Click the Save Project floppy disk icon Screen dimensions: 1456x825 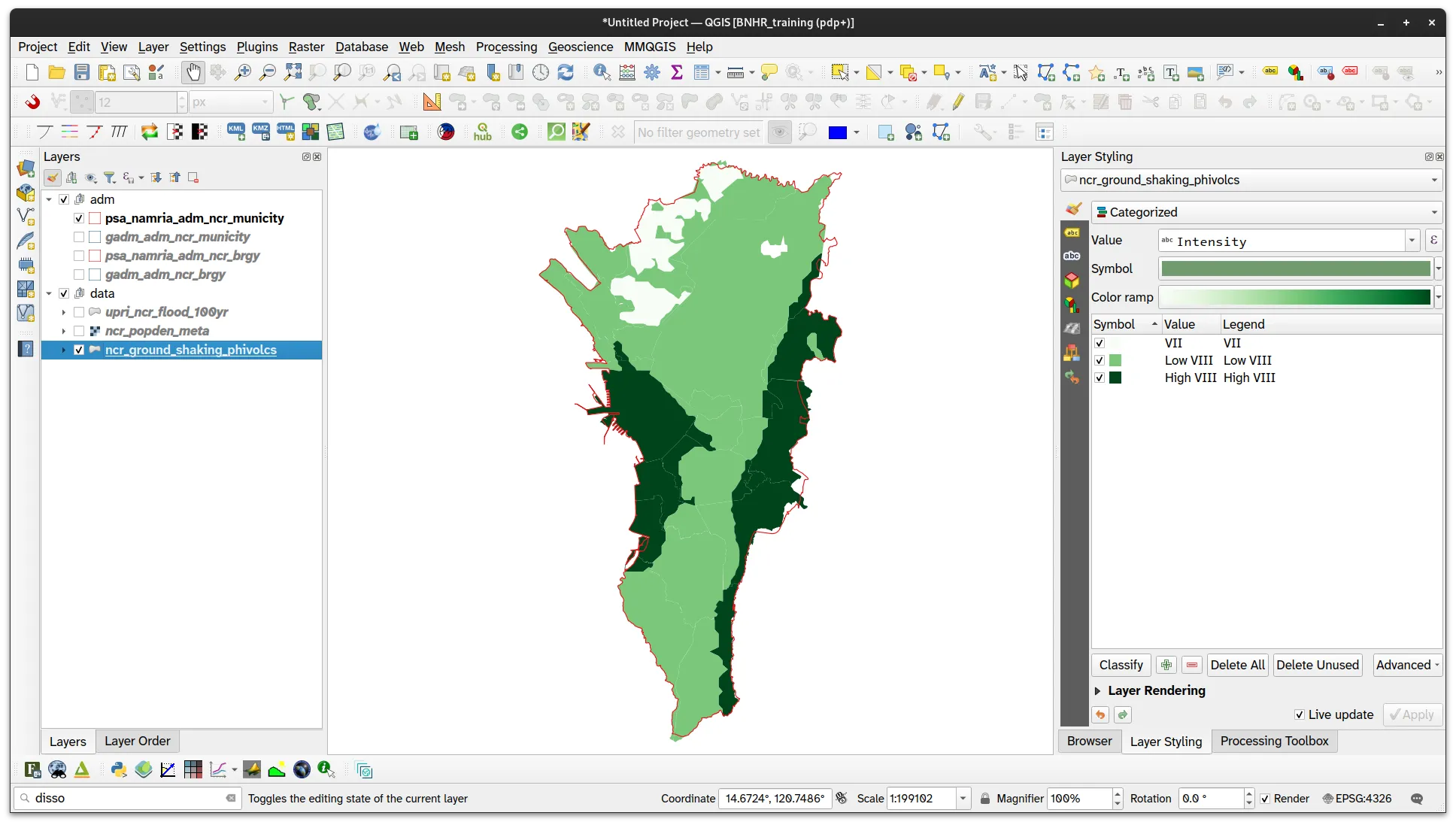tap(82, 72)
